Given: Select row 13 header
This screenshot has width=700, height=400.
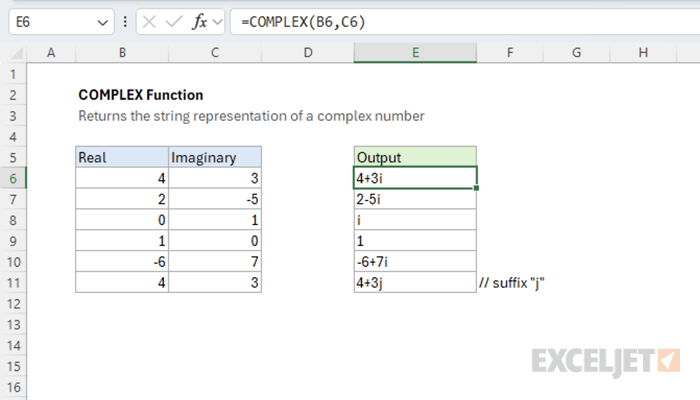Looking at the screenshot, I should click(13, 325).
